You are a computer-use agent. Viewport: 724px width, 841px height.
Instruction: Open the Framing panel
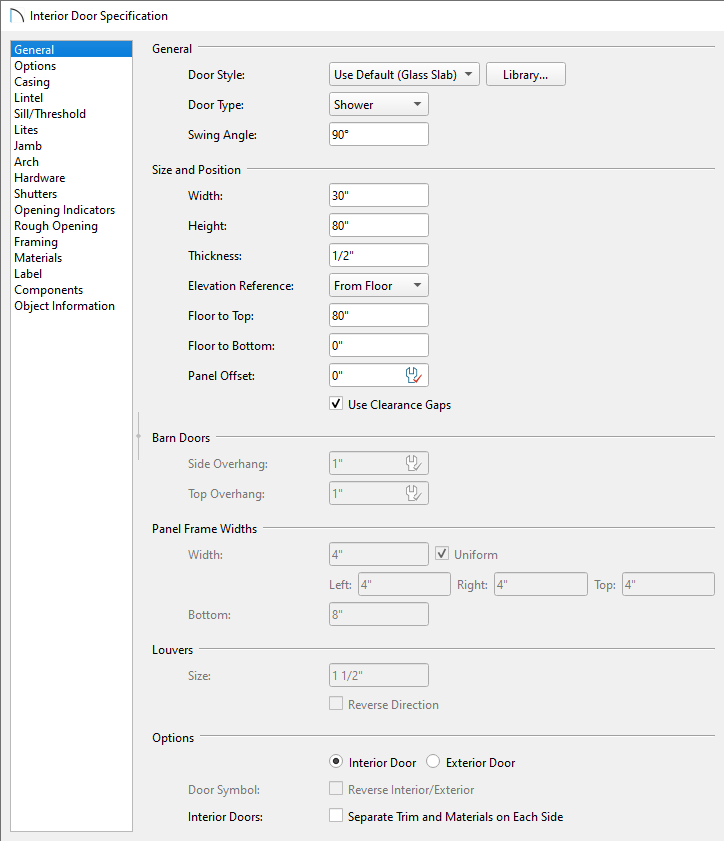pyautogui.click(x=71, y=242)
